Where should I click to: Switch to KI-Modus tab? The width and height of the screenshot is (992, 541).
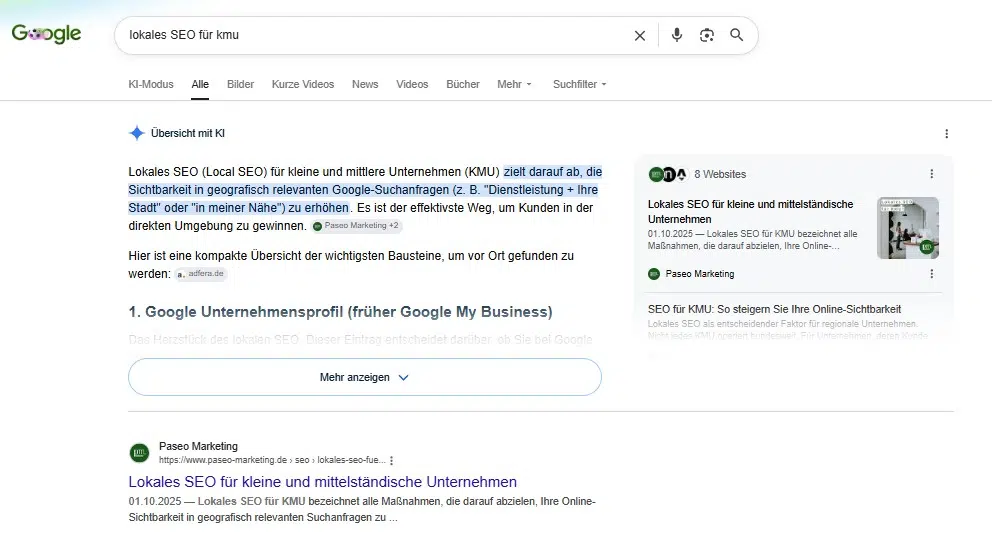151,84
